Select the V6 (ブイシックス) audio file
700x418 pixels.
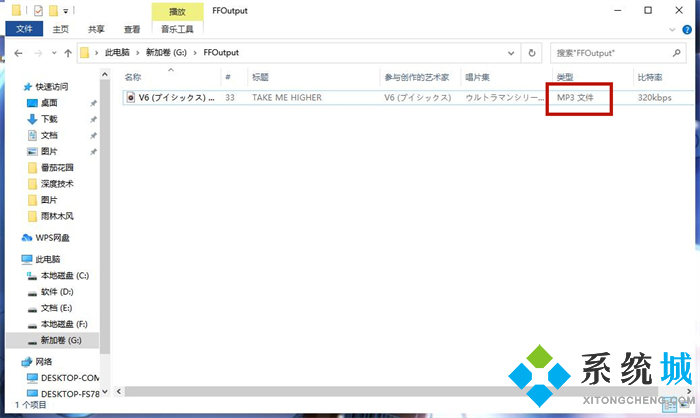pos(177,97)
